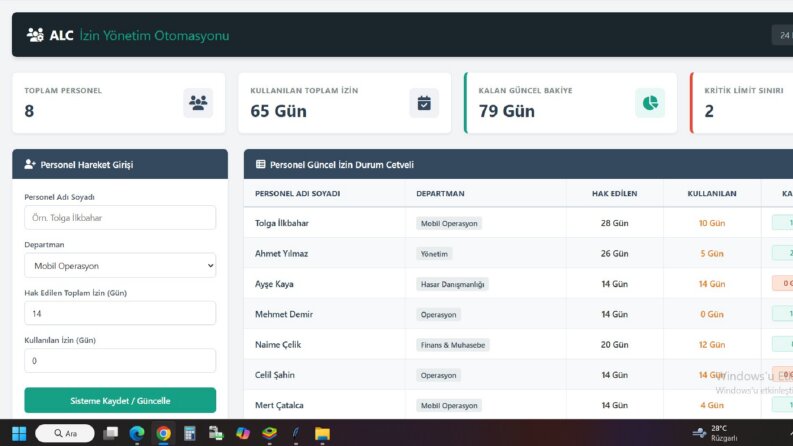Click the pie chart icon on the Kalan Güncel Bakiye card
The height and width of the screenshot is (446, 793).
tap(650, 103)
